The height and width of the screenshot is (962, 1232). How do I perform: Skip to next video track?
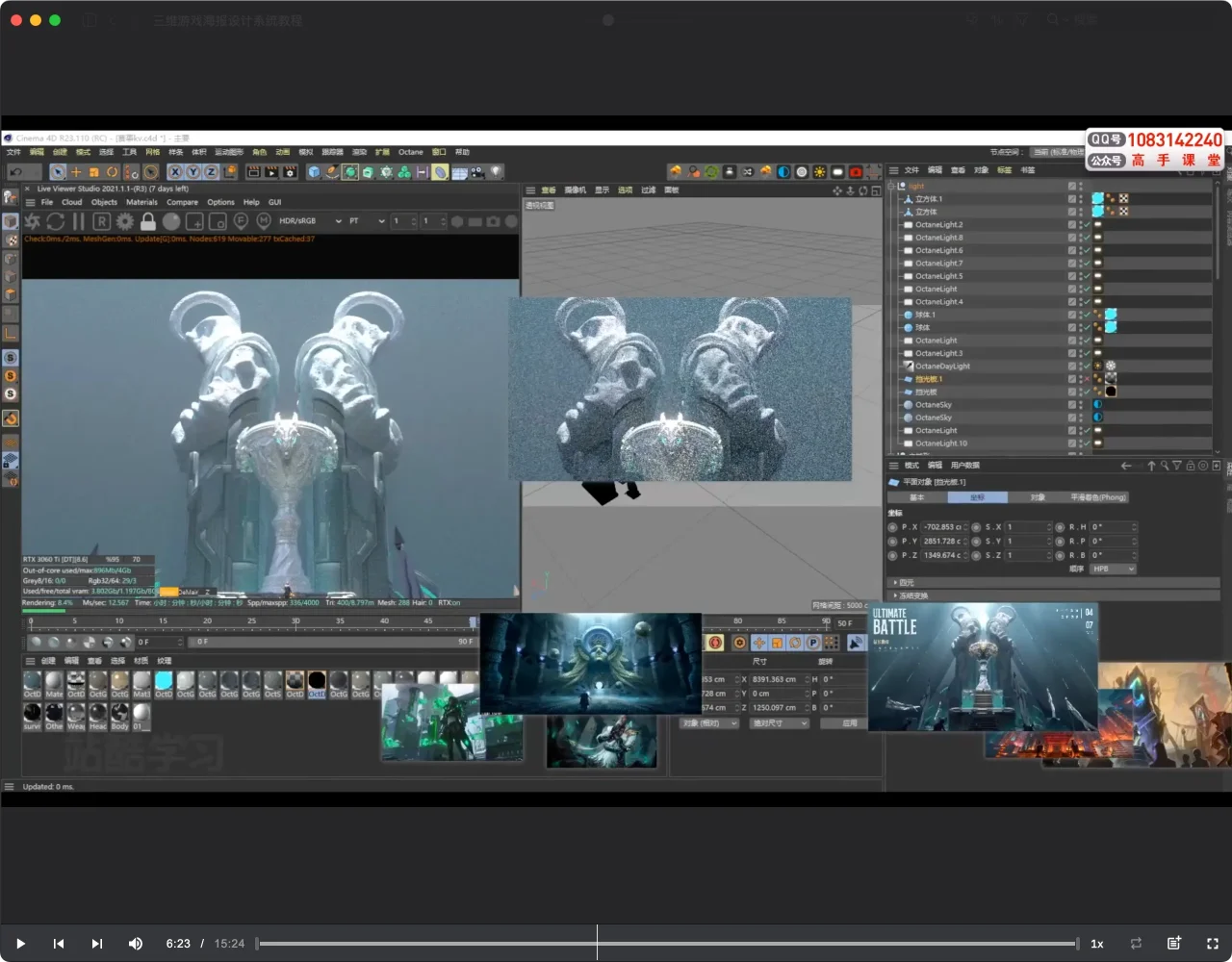[96, 944]
